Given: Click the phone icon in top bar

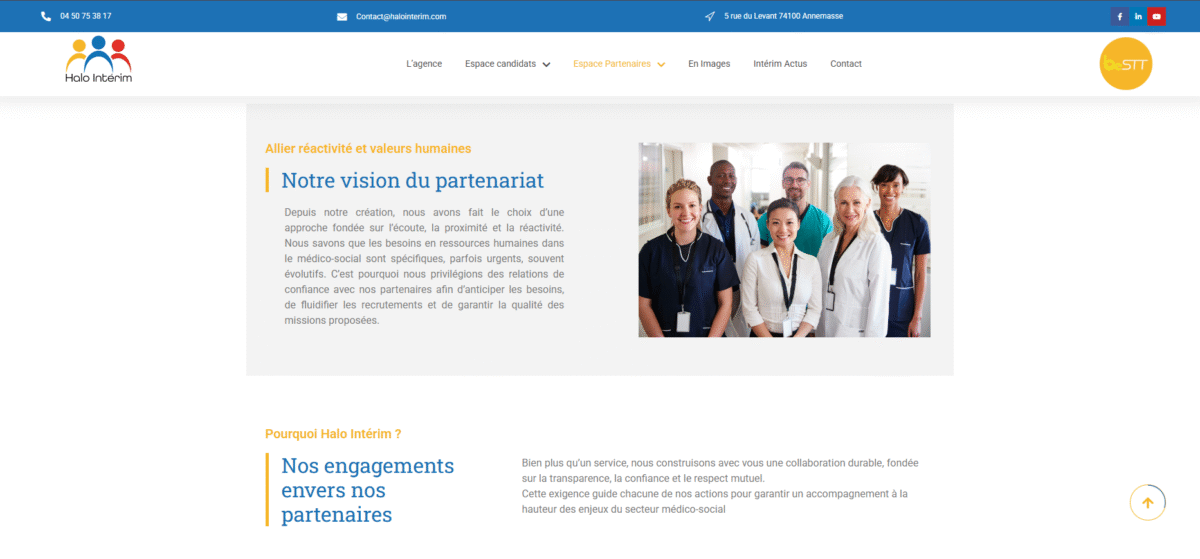Looking at the screenshot, I should [x=46, y=16].
